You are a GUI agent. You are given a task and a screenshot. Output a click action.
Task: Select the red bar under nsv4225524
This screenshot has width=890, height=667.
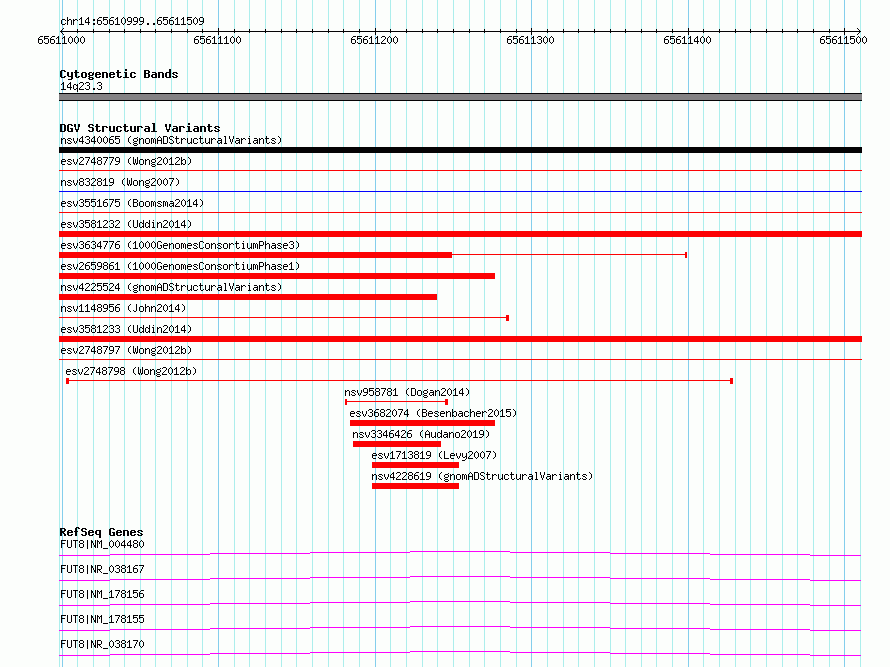248,297
